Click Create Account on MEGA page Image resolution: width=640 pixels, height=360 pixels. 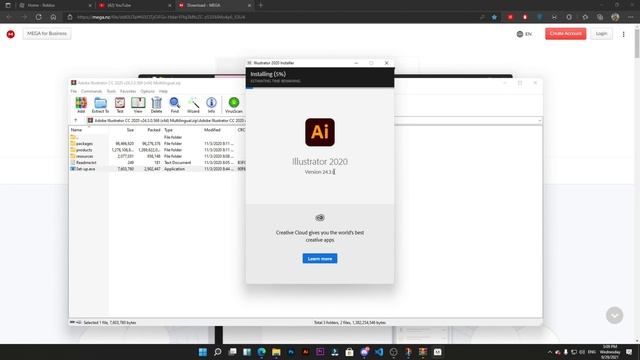[x=565, y=33]
